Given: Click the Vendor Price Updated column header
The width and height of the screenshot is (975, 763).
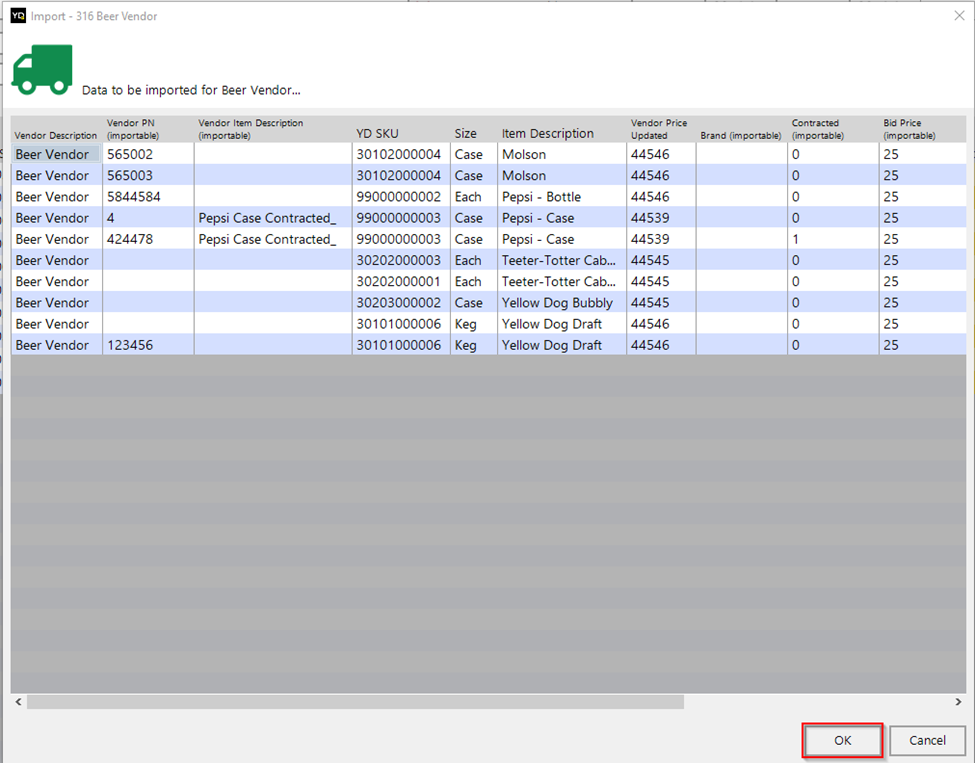Looking at the screenshot, I should [662, 129].
